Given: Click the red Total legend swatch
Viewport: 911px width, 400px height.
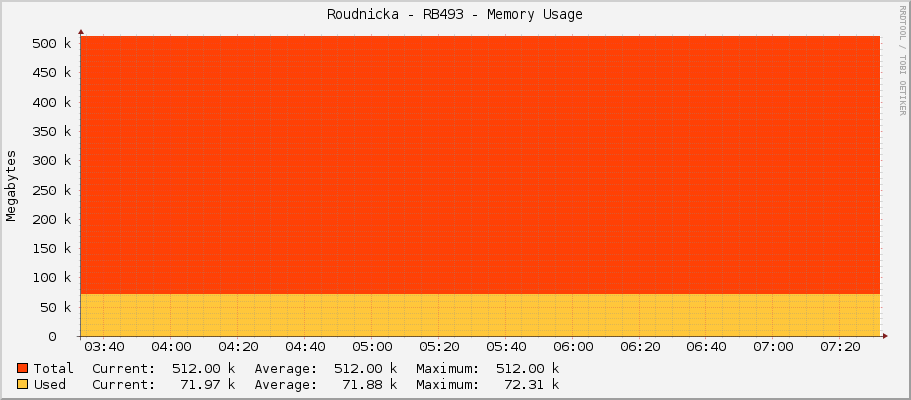Looking at the screenshot, I should (23, 368).
